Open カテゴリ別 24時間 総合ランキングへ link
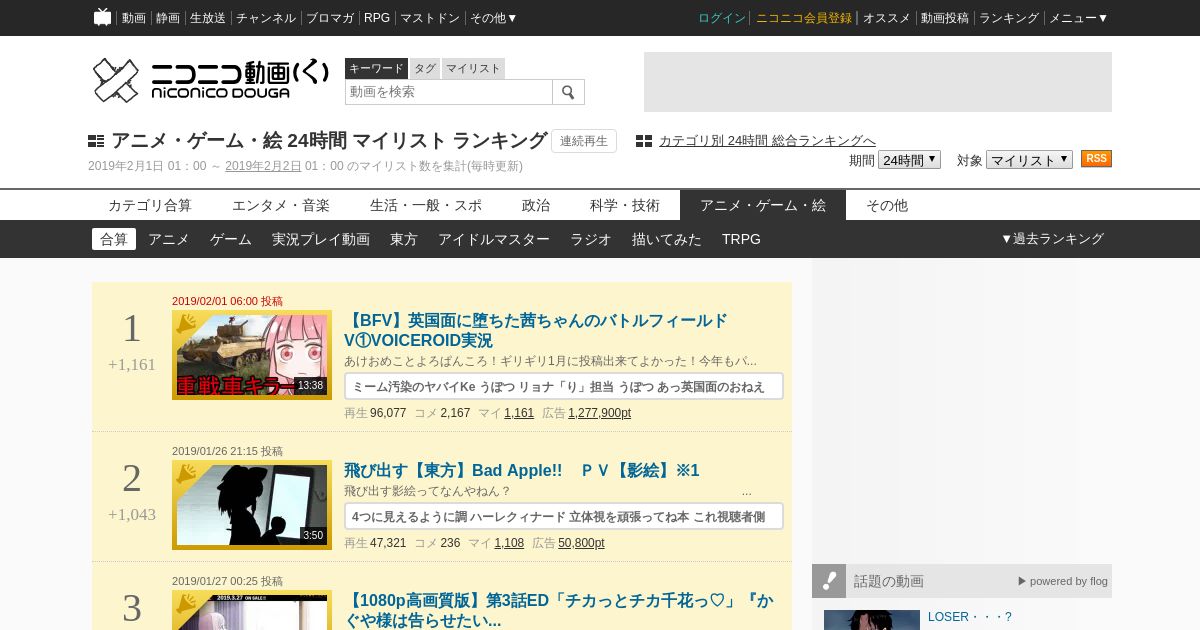This screenshot has width=1200, height=630. click(767, 141)
